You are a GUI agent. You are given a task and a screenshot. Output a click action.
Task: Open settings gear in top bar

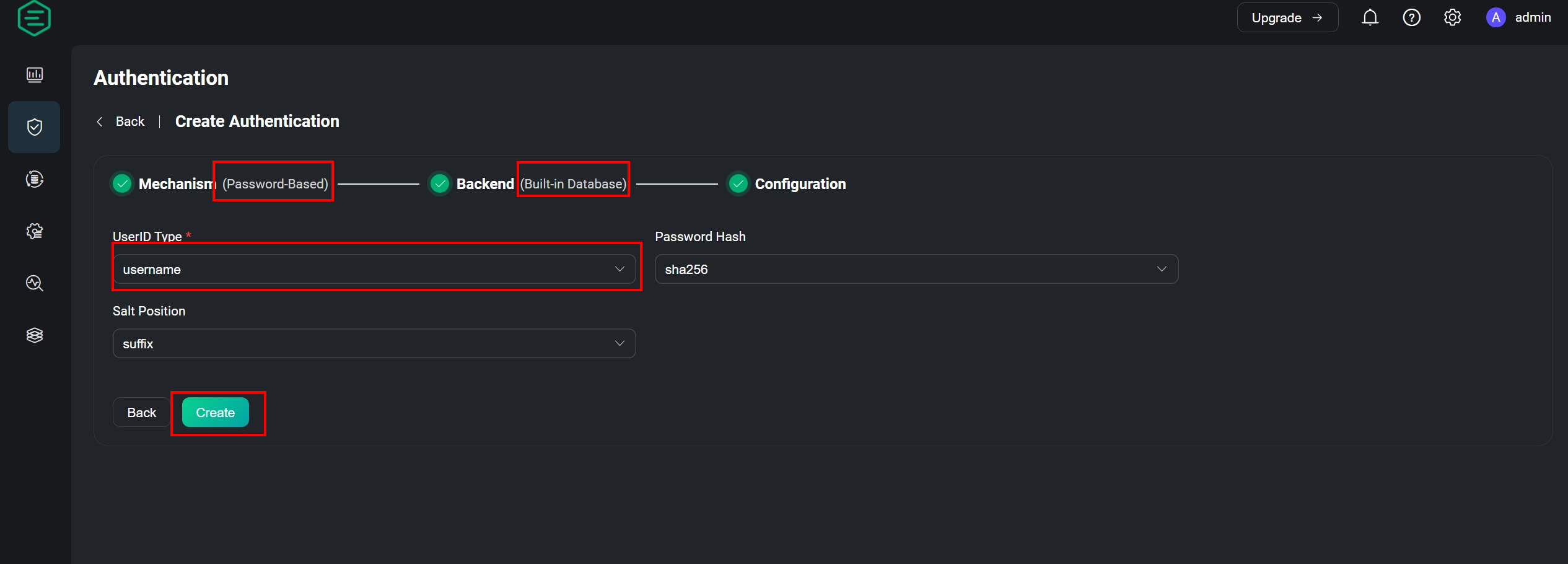click(1452, 17)
